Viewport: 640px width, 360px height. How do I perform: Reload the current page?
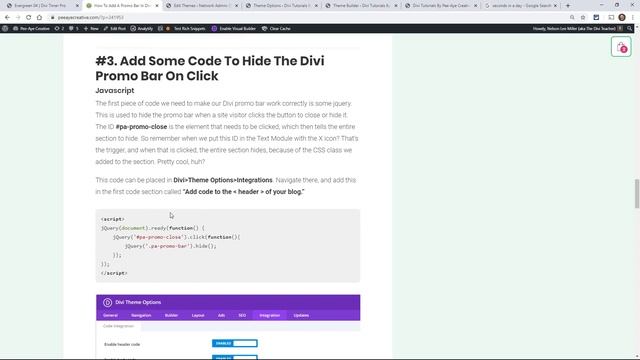pyautogui.click(x=29, y=18)
